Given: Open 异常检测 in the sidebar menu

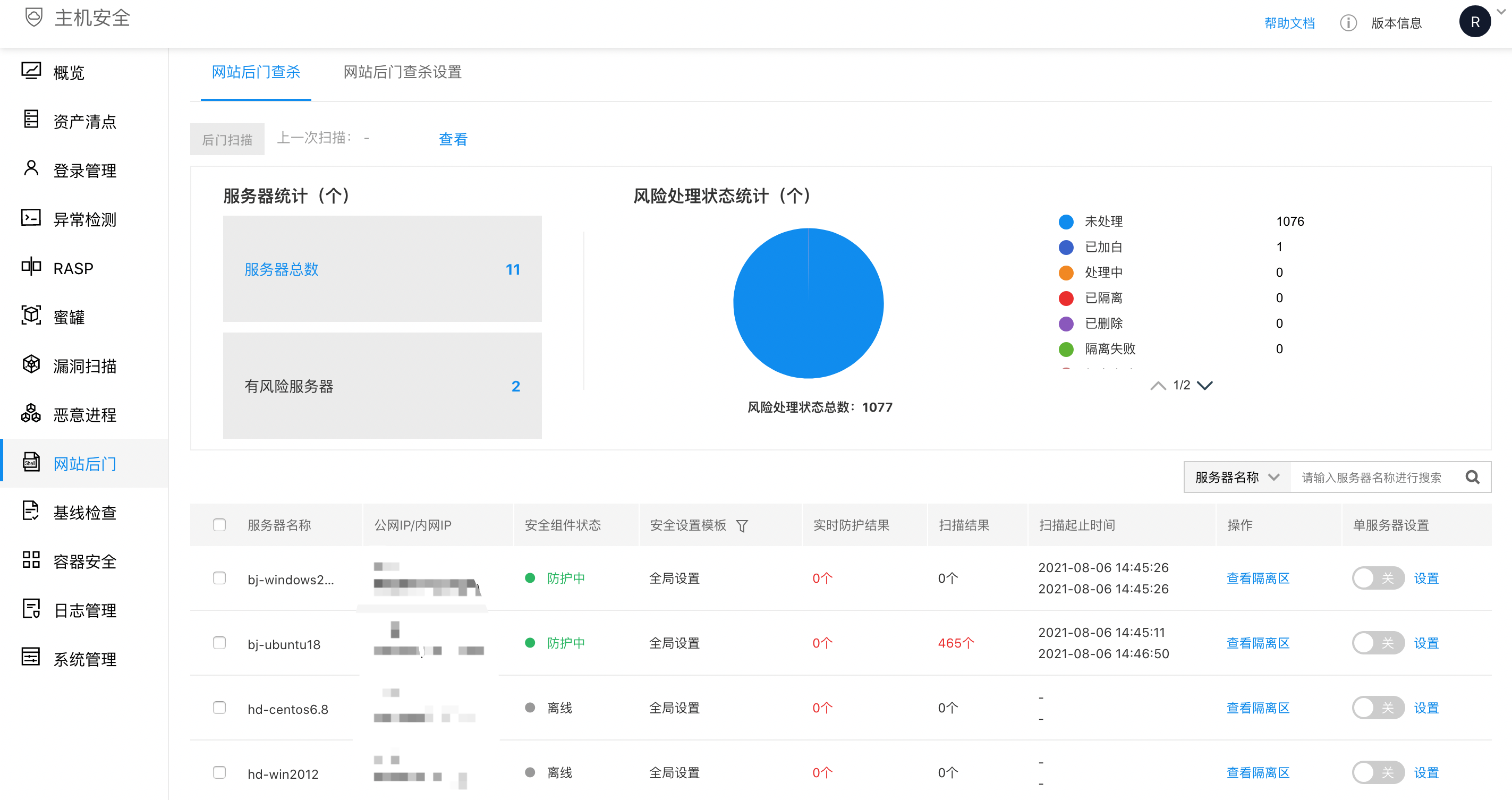Looking at the screenshot, I should pyautogui.click(x=84, y=219).
